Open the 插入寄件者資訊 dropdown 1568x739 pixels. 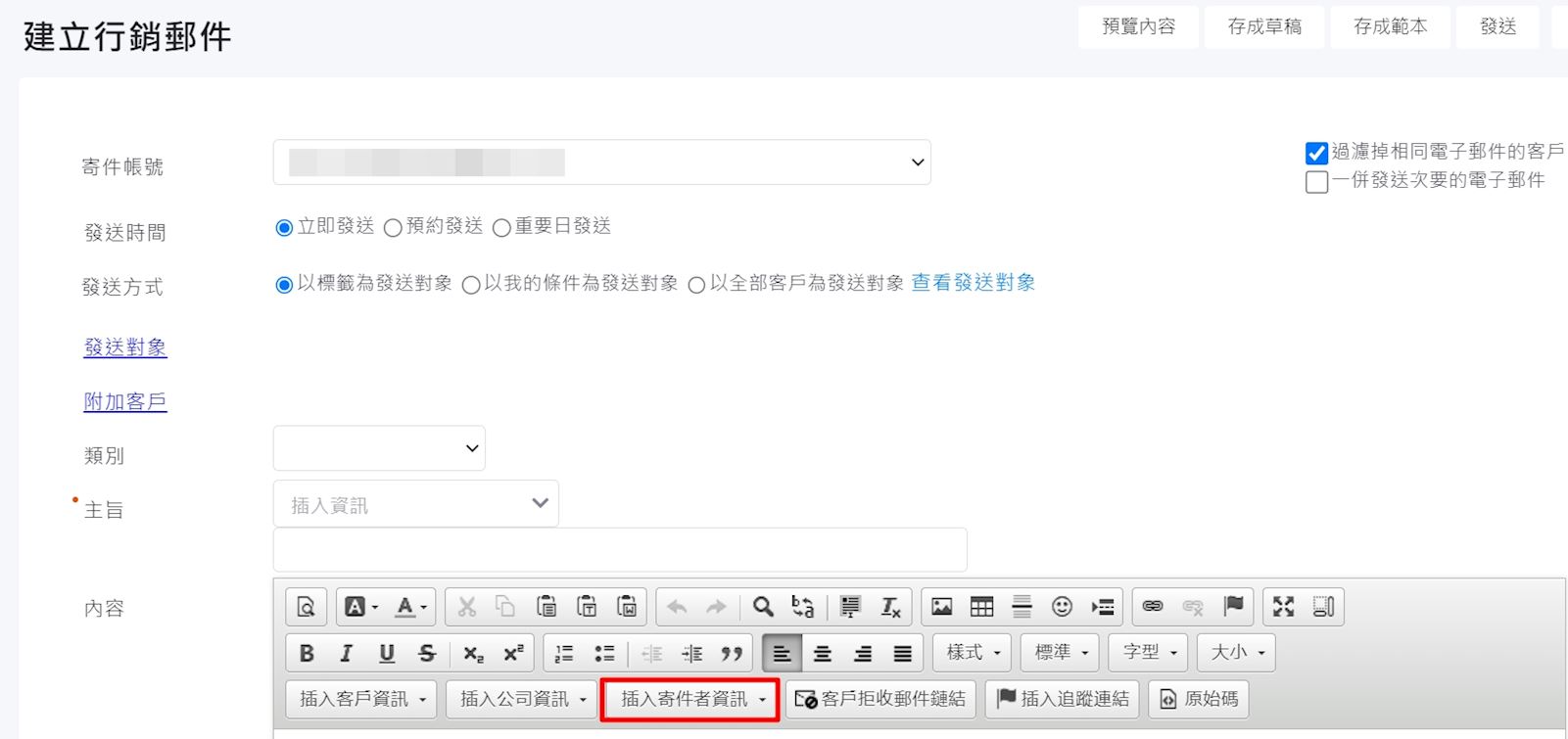tap(691, 699)
